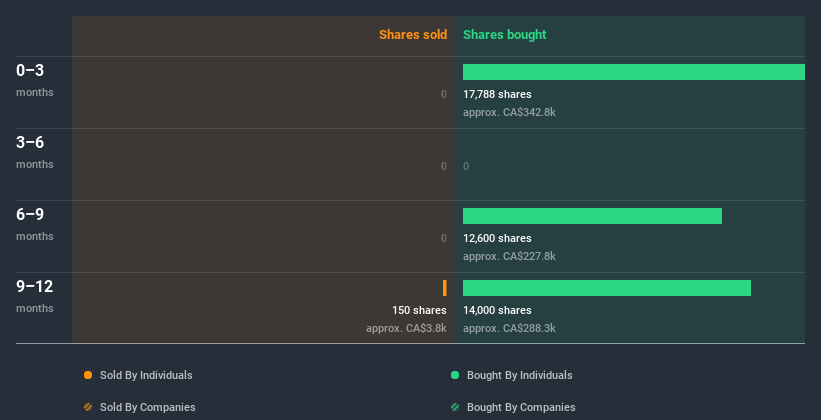Select the 6–9 months green bought bar
The width and height of the screenshot is (821, 420).
592,216
